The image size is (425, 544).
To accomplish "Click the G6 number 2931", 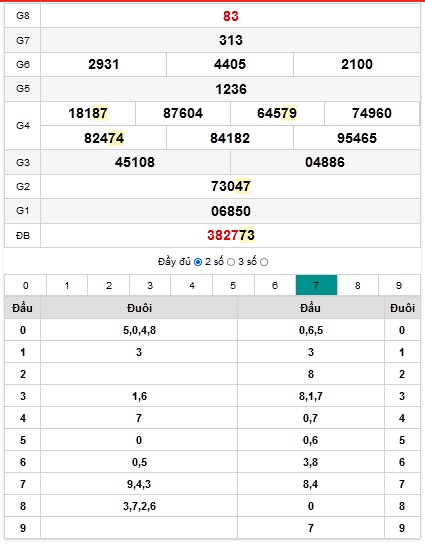I will [x=103, y=64].
